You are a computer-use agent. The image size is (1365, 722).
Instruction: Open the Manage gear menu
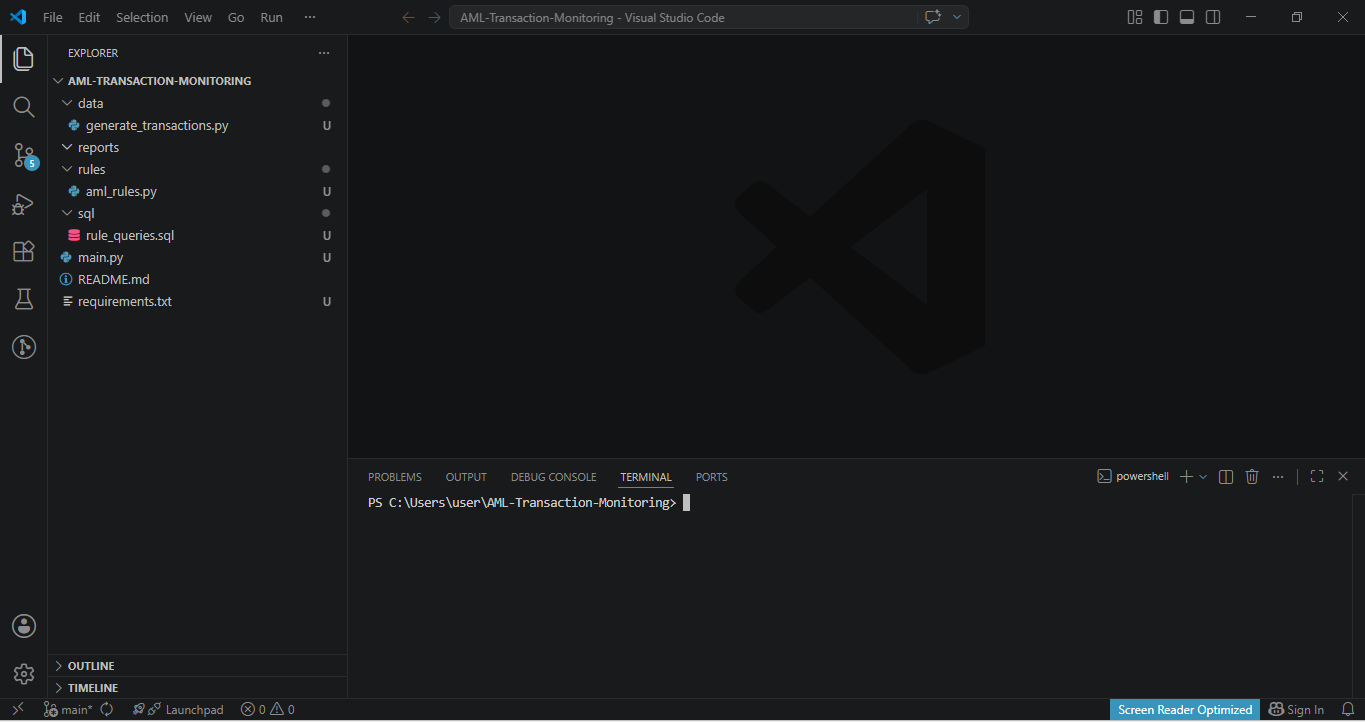tap(23, 674)
